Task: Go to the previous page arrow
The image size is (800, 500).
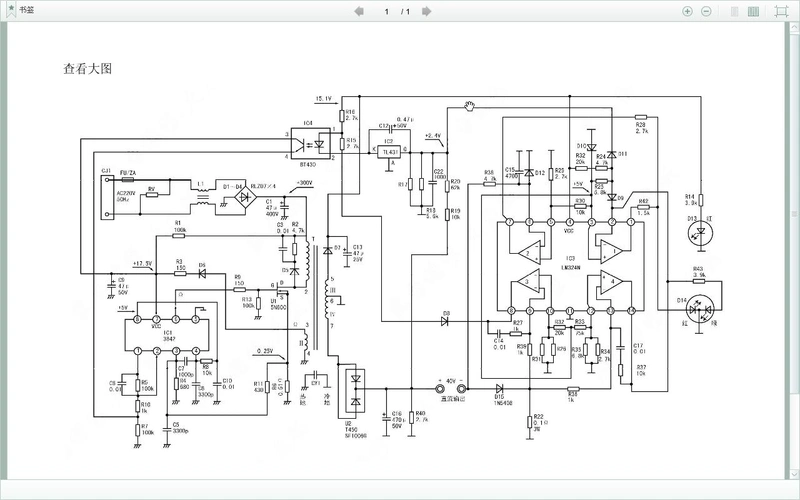Action: point(358,11)
